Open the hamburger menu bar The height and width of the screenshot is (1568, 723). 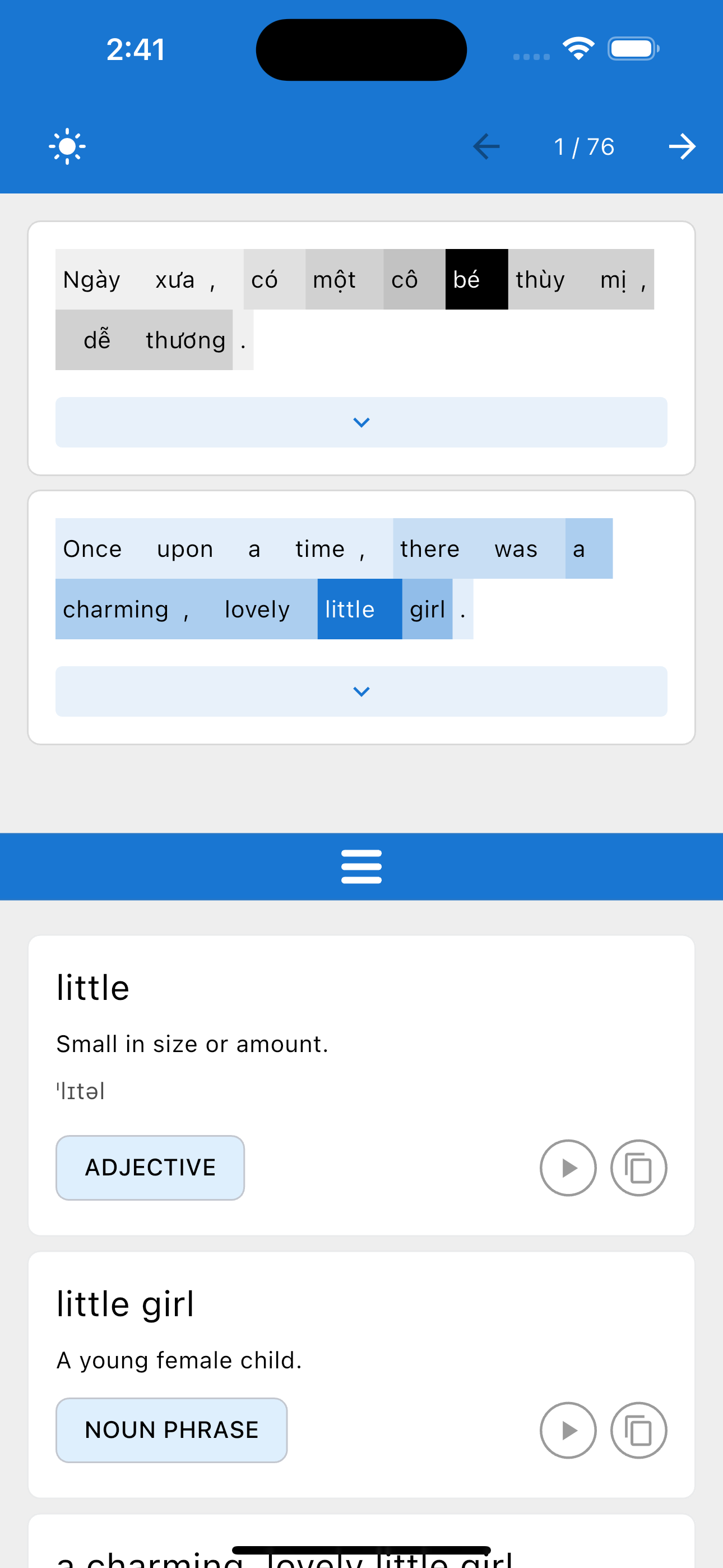pos(361,866)
